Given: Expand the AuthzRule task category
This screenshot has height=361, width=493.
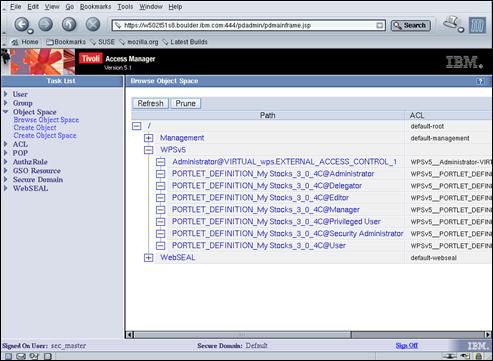Looking at the screenshot, I should [6, 162].
